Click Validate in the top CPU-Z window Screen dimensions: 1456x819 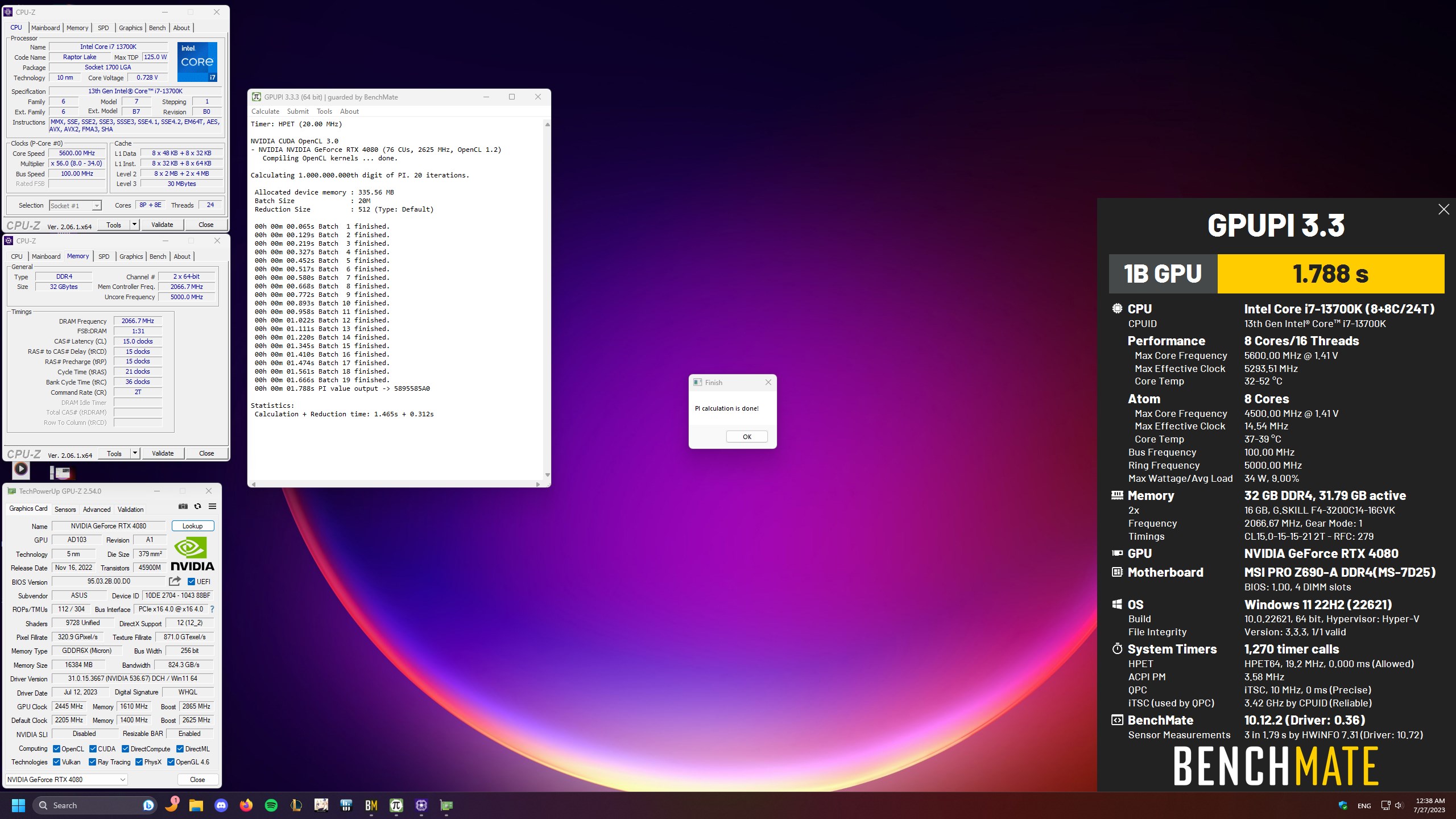pyautogui.click(x=162, y=225)
